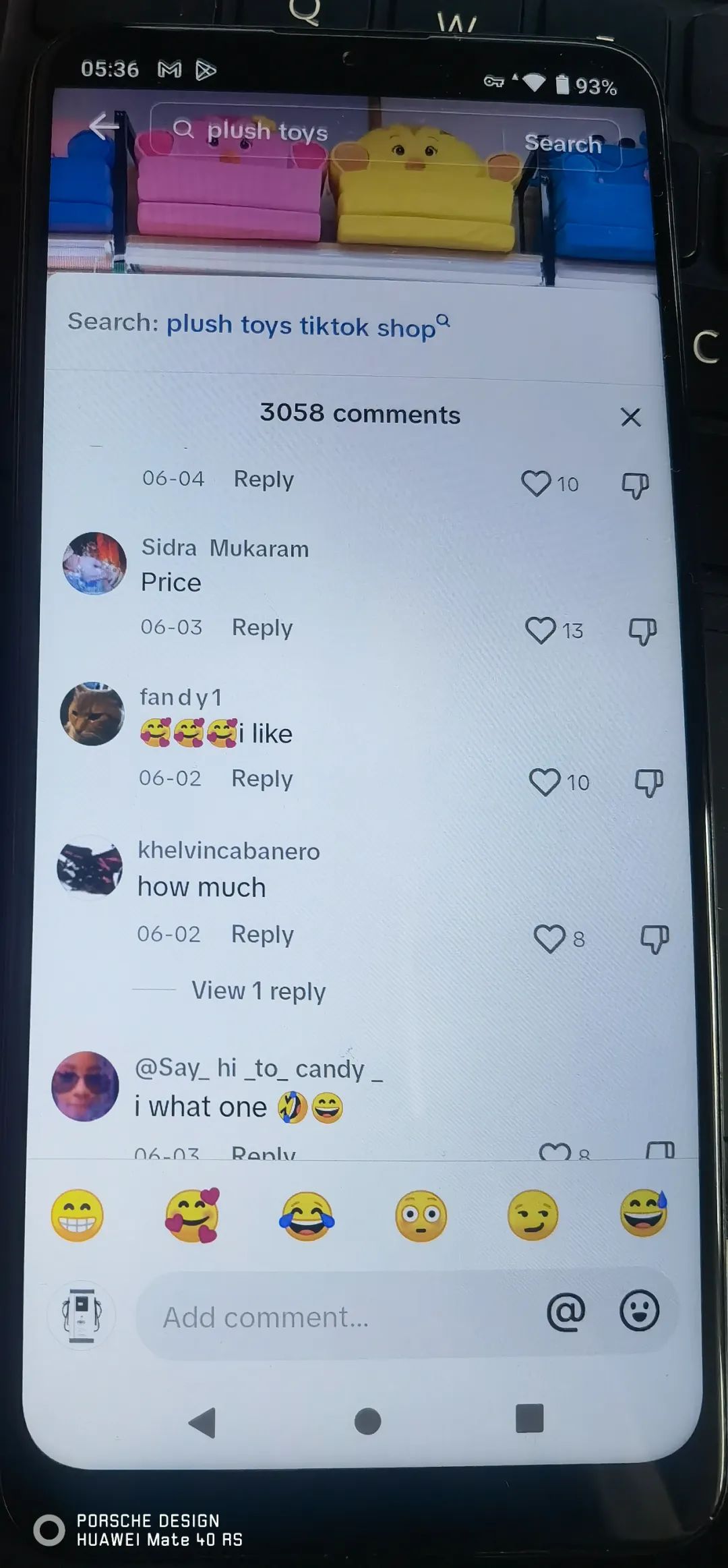Dislike fandy1's comment

coord(649,783)
